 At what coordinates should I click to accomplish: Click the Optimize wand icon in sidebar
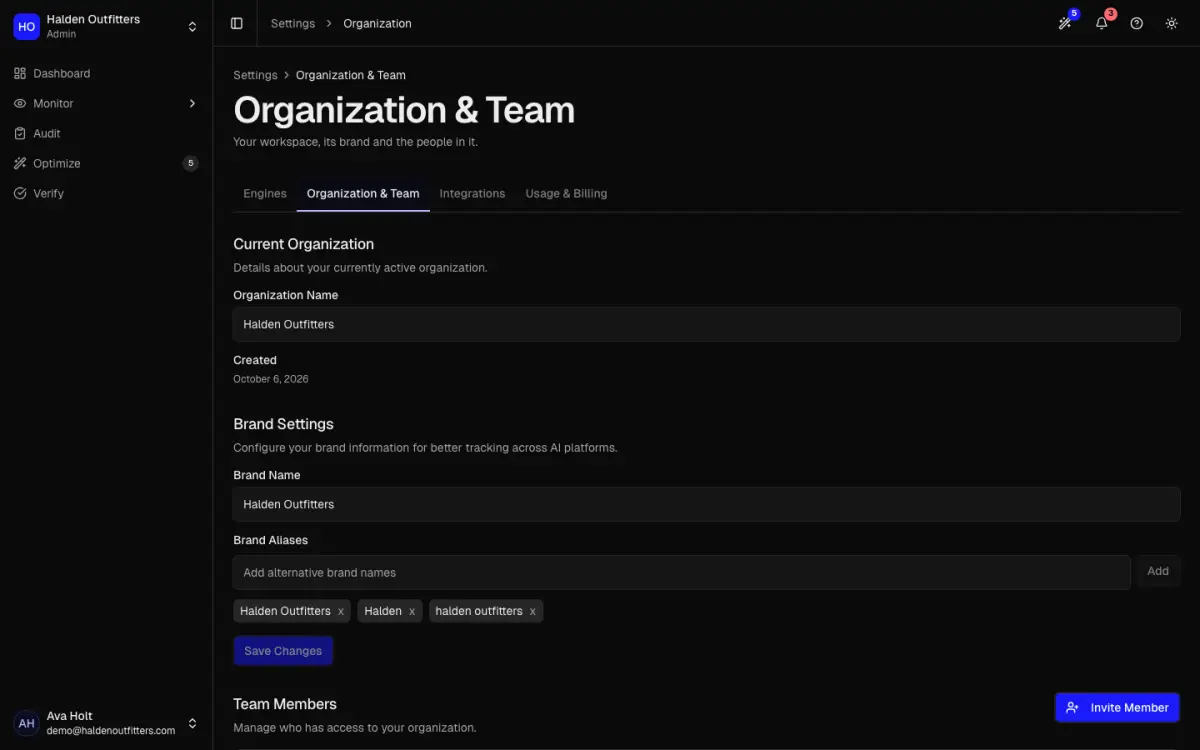(x=20, y=163)
